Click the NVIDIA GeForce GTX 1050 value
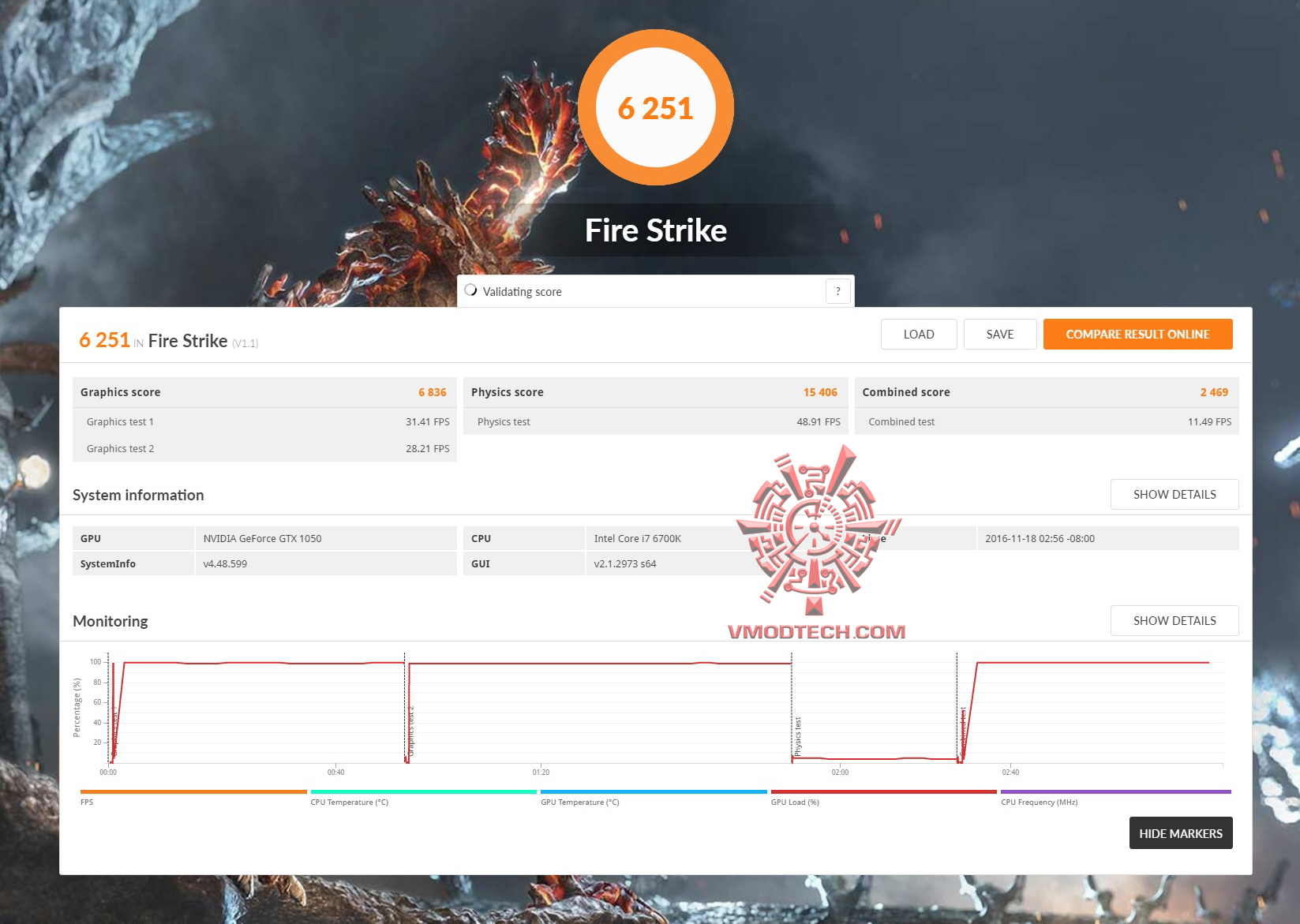 [263, 539]
